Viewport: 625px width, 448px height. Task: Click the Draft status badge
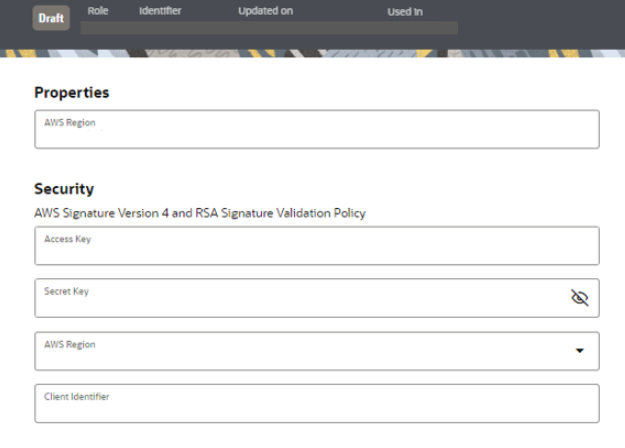click(52, 19)
